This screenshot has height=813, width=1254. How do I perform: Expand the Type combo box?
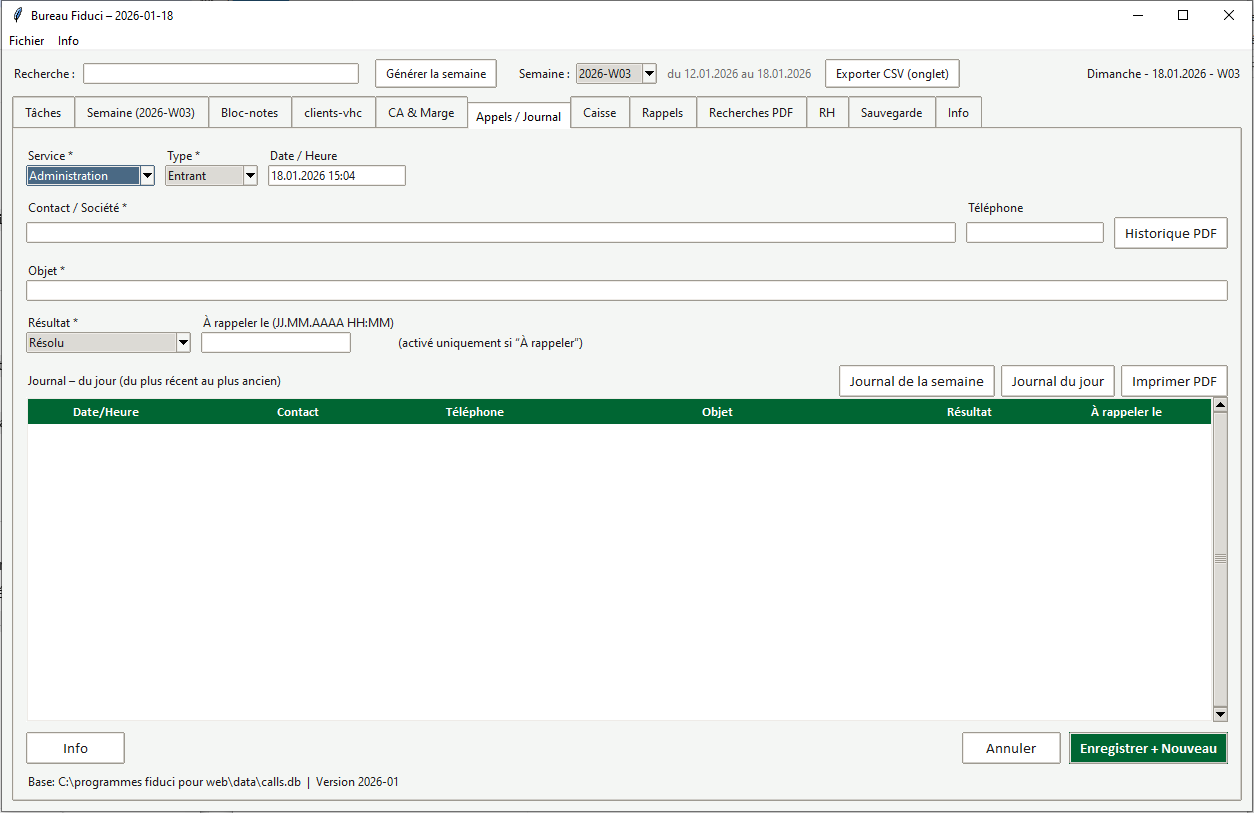point(250,176)
